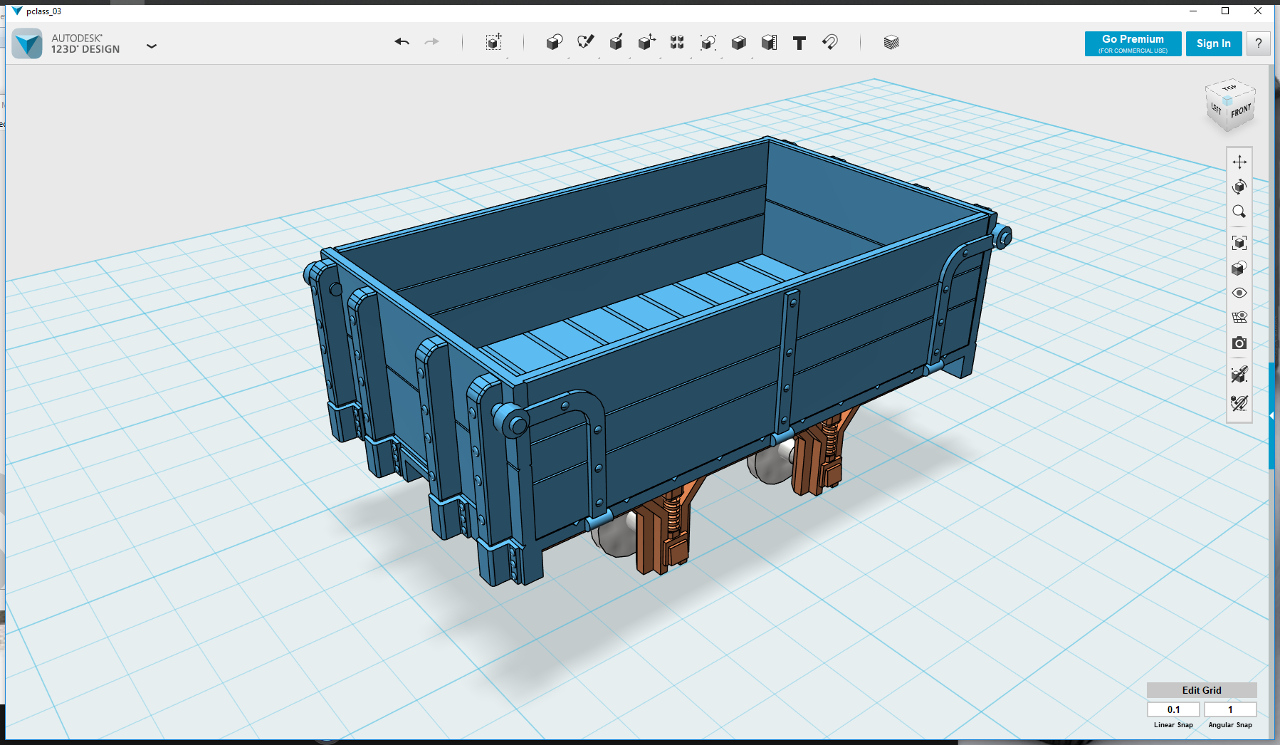The width and height of the screenshot is (1280, 745).
Task: Select the Text tool
Action: 799,43
